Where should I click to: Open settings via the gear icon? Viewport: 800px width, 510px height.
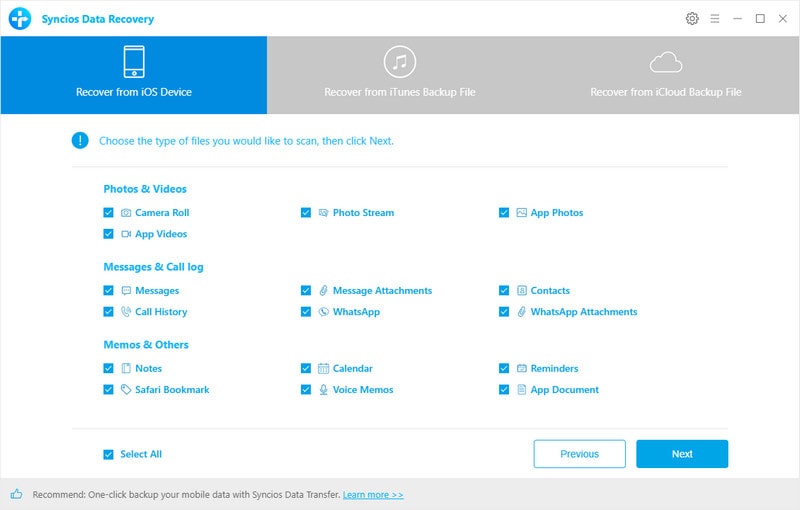[692, 19]
